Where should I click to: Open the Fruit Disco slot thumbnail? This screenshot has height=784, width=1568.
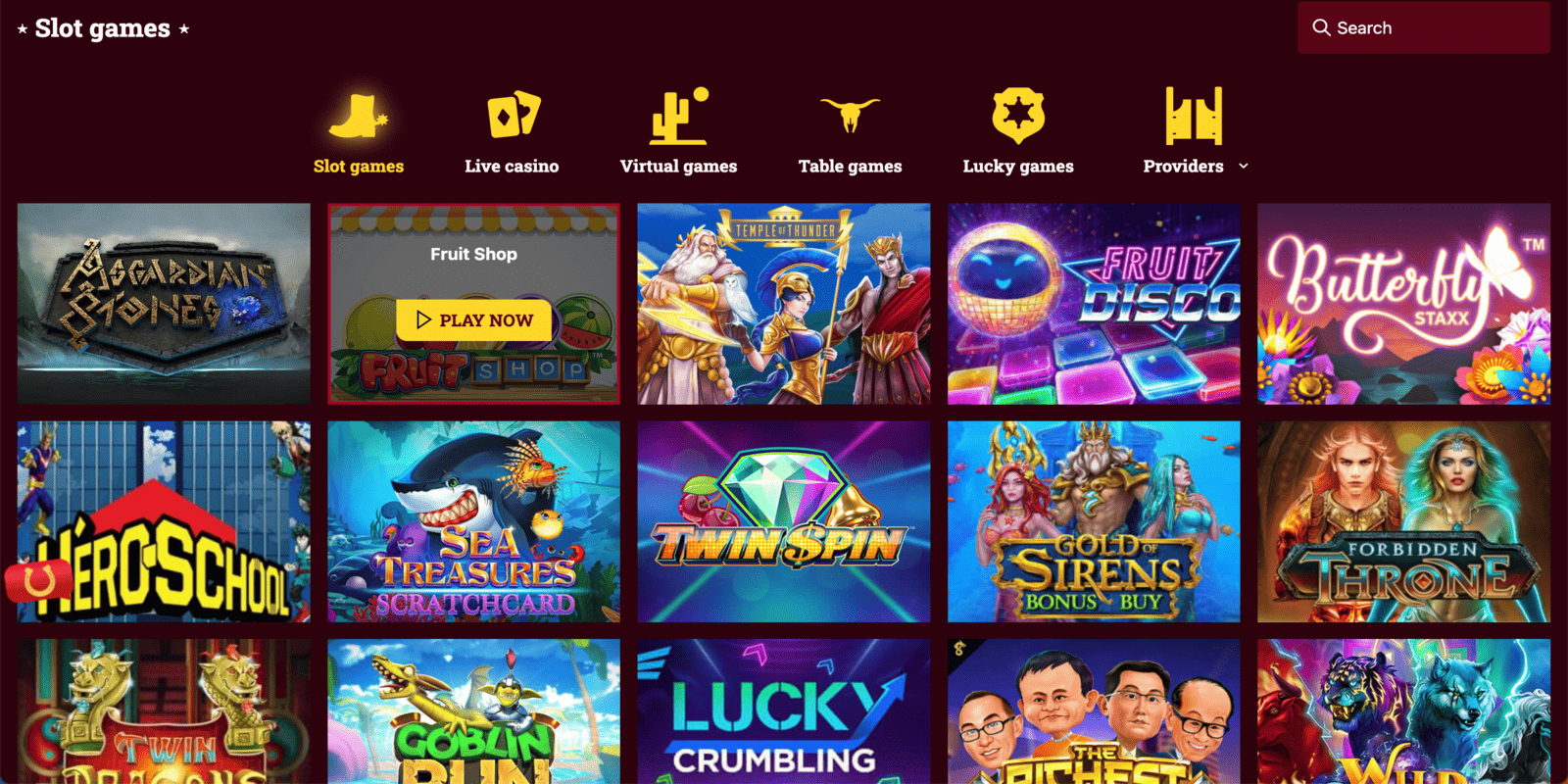pyautogui.click(x=1094, y=304)
